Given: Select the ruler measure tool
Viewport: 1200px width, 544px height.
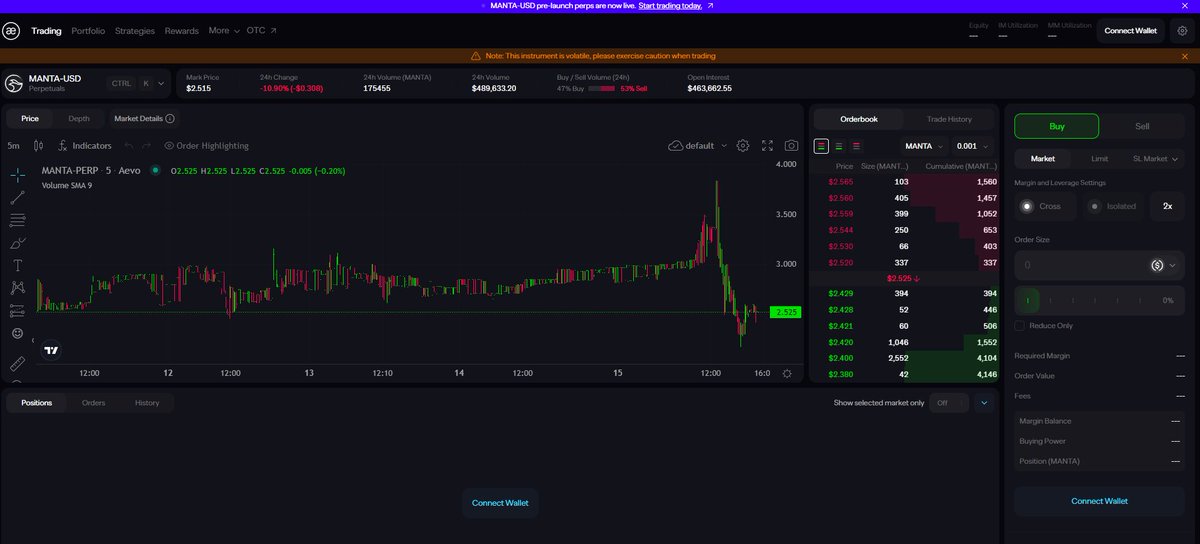Looking at the screenshot, I should pyautogui.click(x=18, y=364).
